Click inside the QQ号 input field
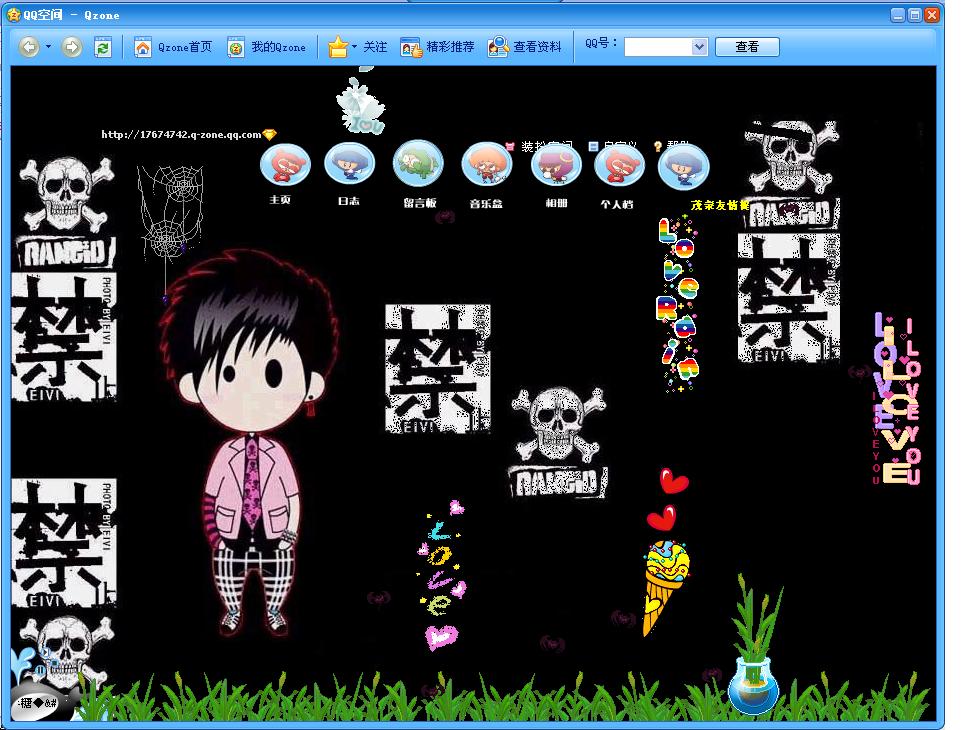The width and height of the screenshot is (962, 730). [x=656, y=47]
